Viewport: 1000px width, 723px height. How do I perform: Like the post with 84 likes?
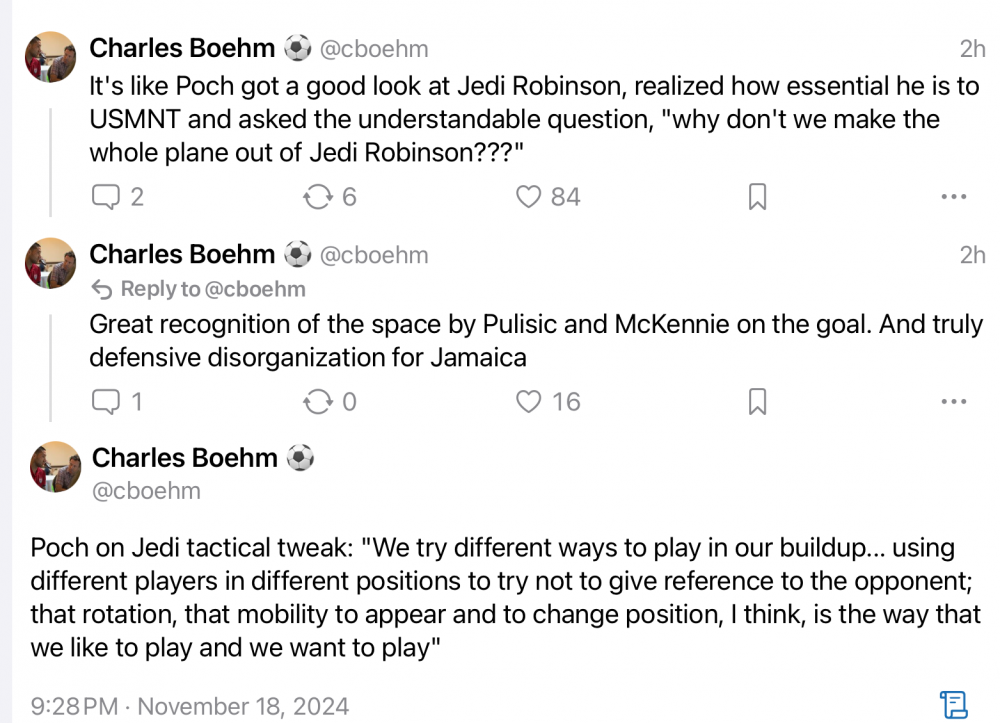tap(528, 197)
